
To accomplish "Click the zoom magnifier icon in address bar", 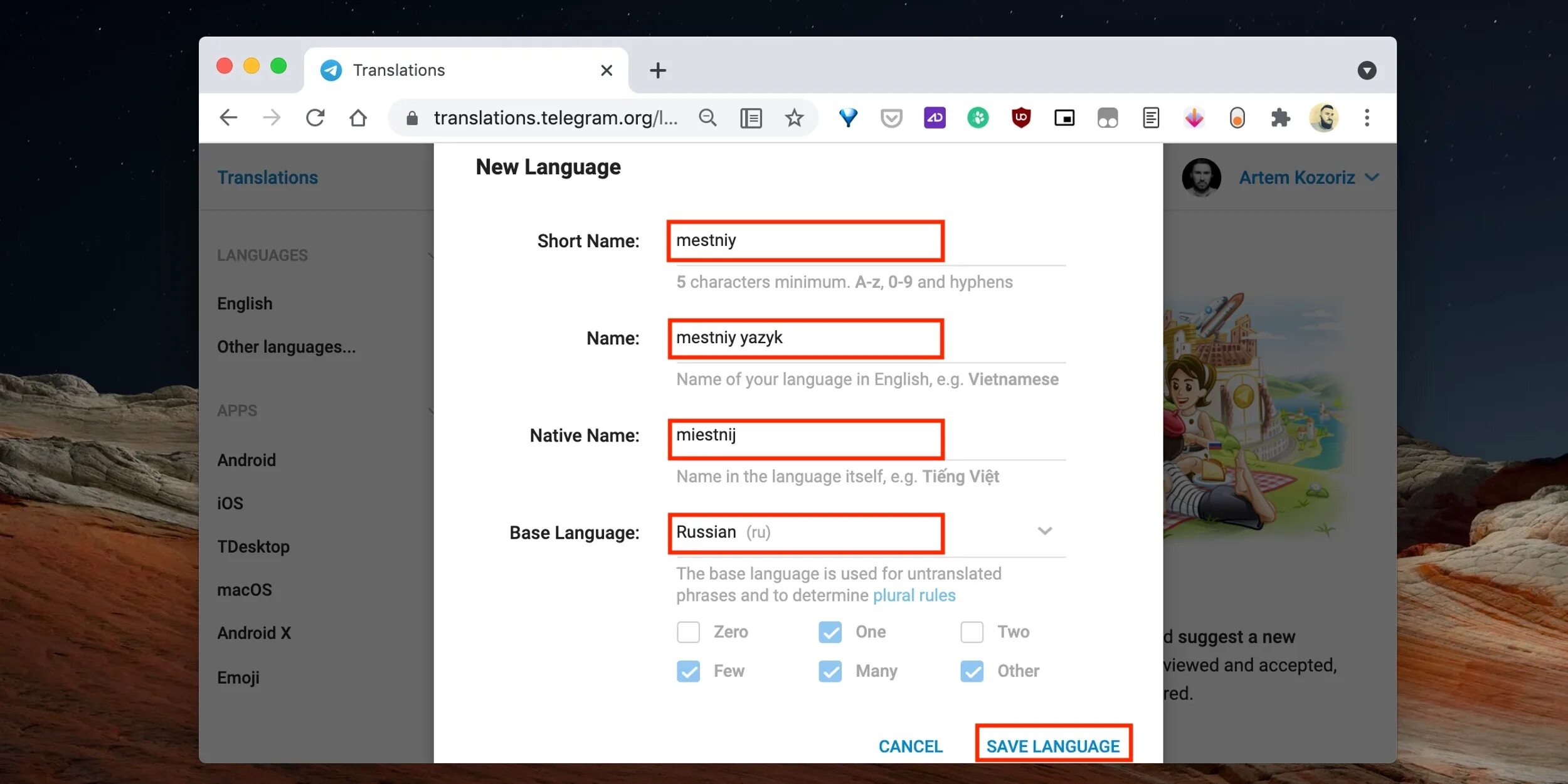I will [707, 118].
